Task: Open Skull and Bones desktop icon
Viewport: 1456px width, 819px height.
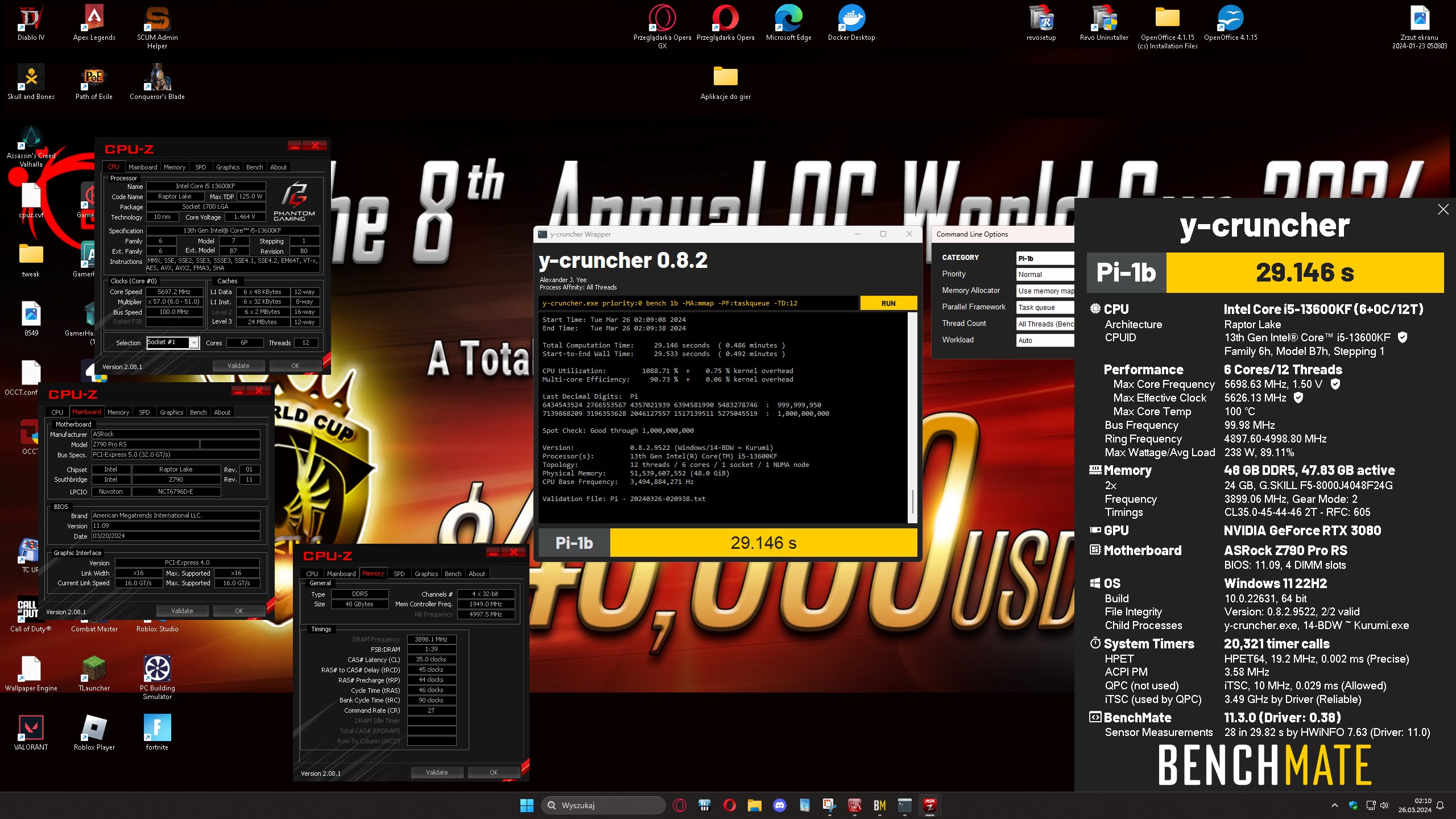Action: coord(31,82)
